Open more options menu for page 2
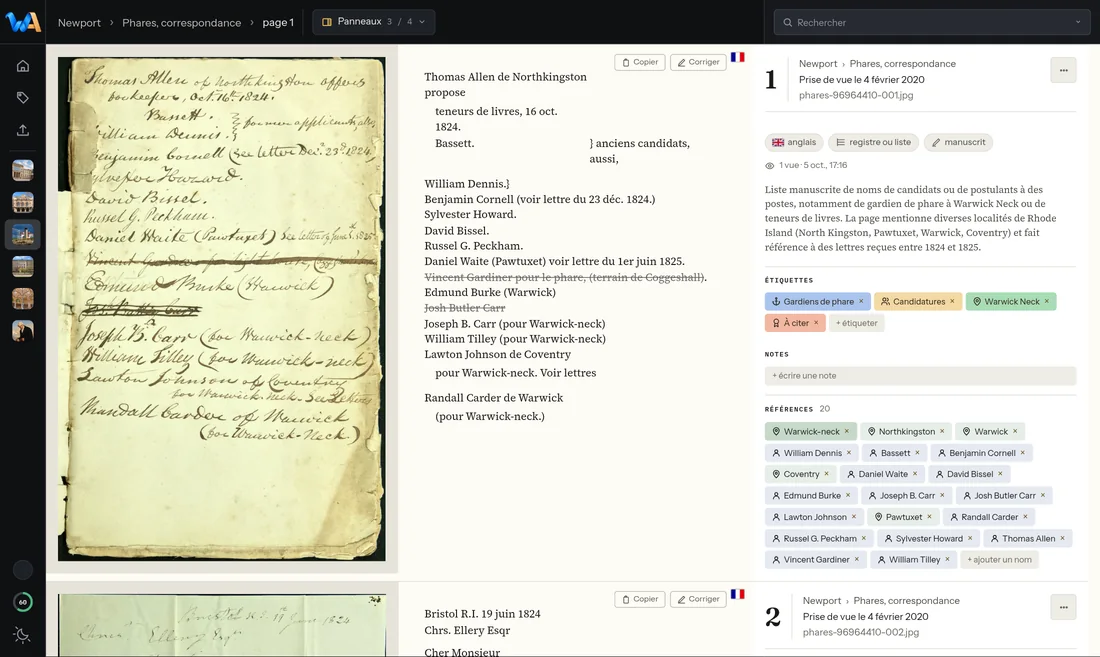The width and height of the screenshot is (1100, 657). [1064, 607]
